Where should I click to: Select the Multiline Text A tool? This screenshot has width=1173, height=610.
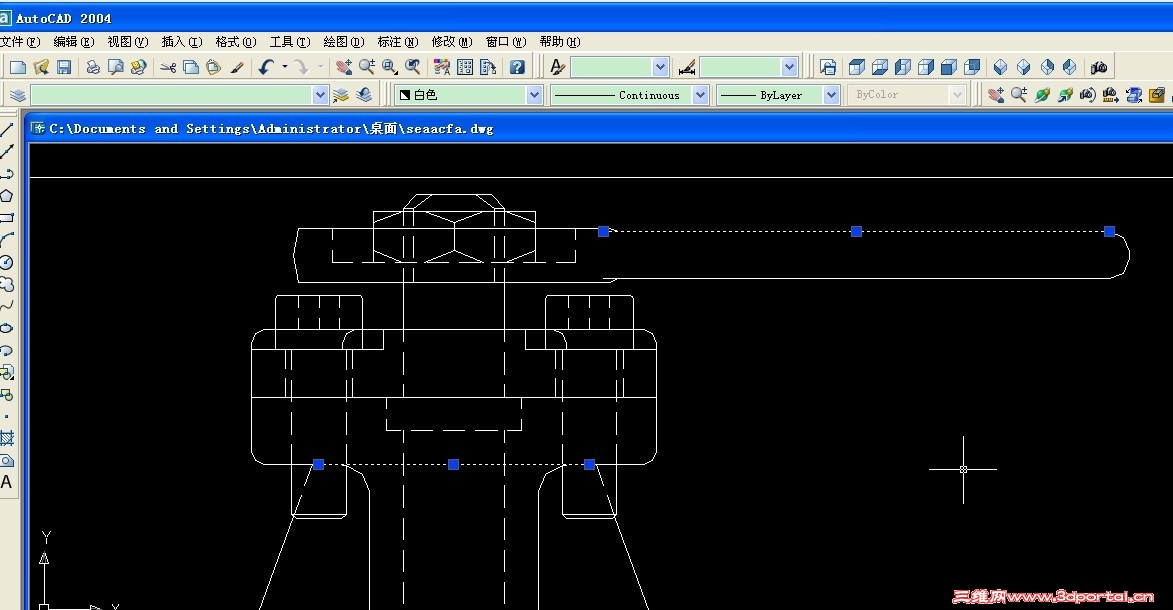click(x=7, y=482)
